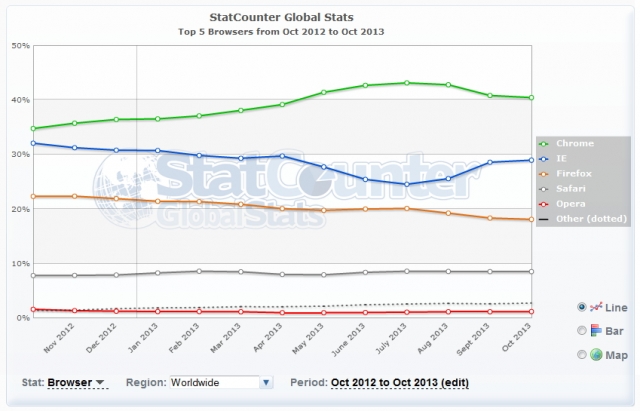The image size is (640, 411).
Task: Expand the Region dropdown arrow
Action: click(x=266, y=382)
